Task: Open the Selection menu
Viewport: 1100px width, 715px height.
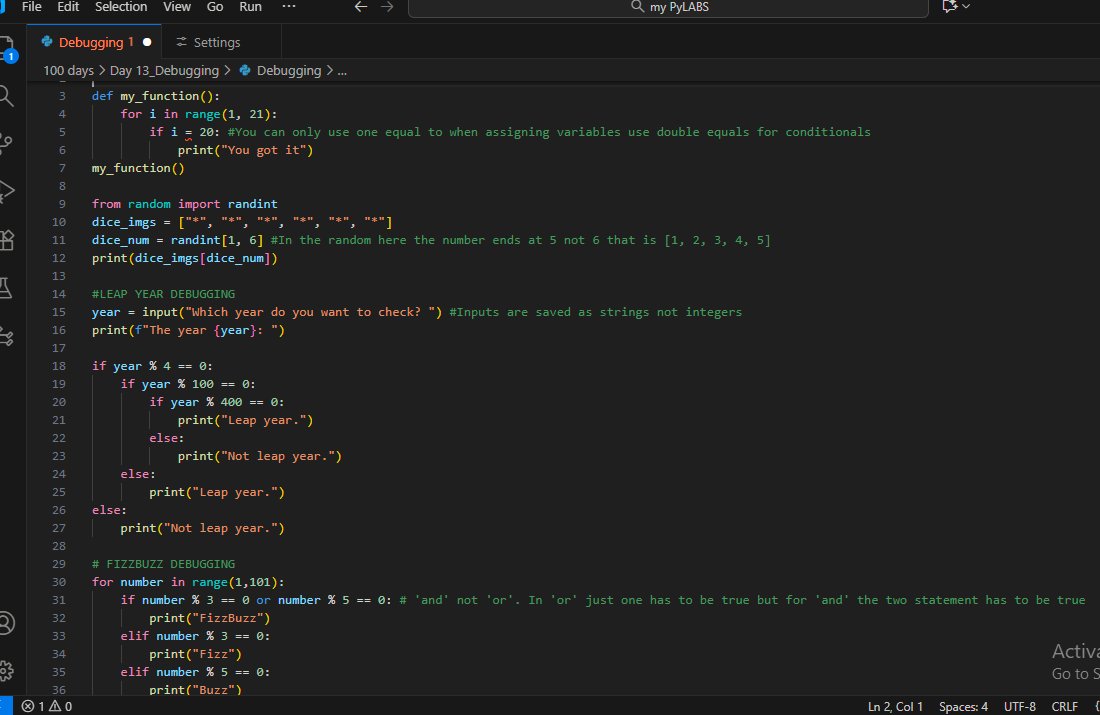Action: pyautogui.click(x=121, y=7)
